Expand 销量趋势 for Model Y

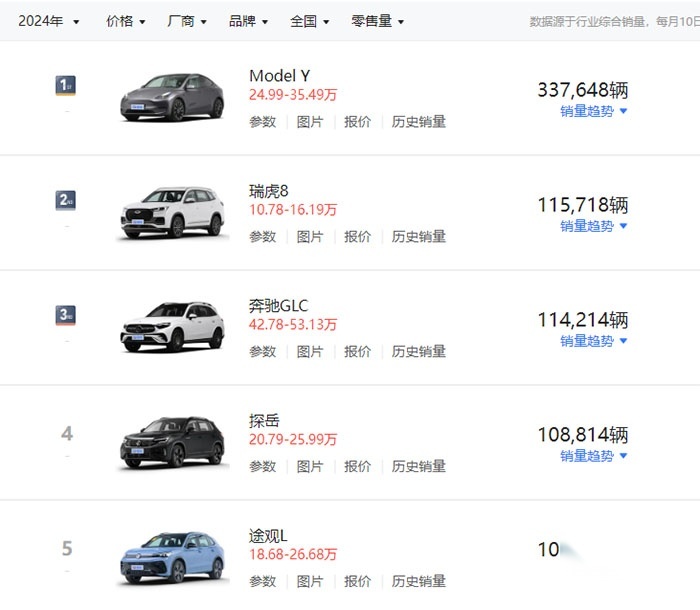pos(594,111)
